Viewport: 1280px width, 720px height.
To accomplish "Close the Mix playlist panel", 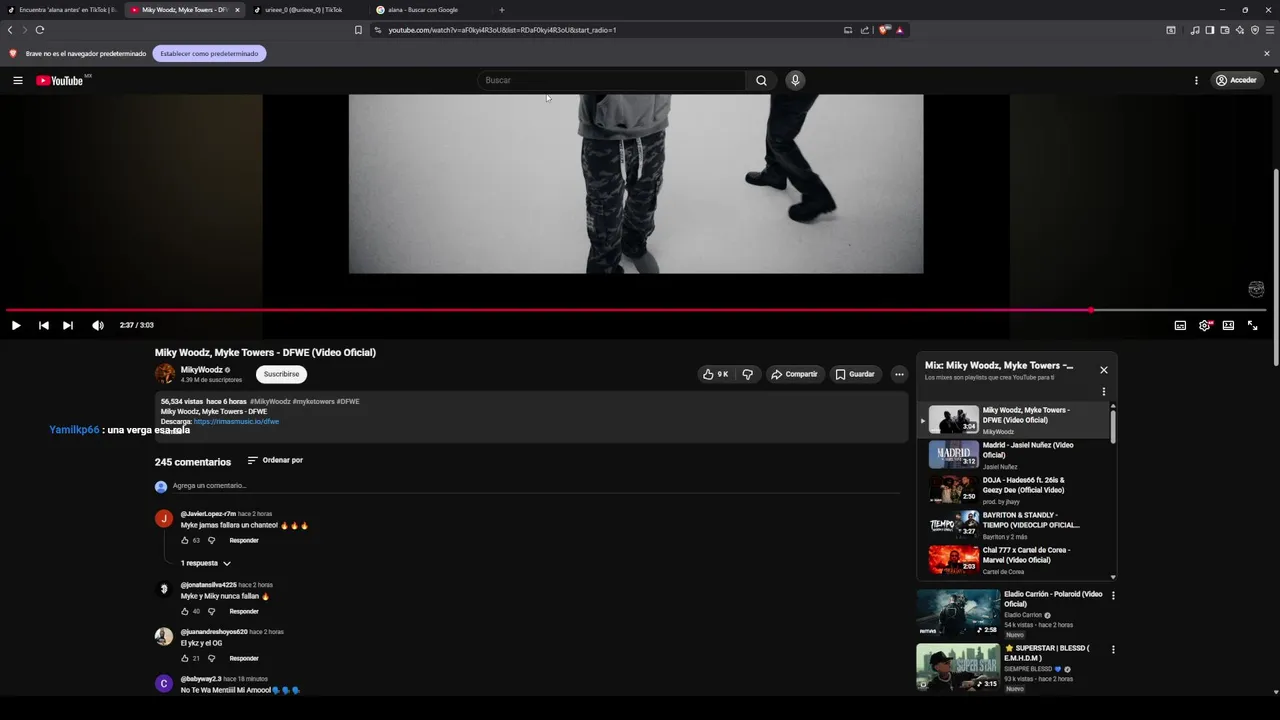I will (1104, 370).
